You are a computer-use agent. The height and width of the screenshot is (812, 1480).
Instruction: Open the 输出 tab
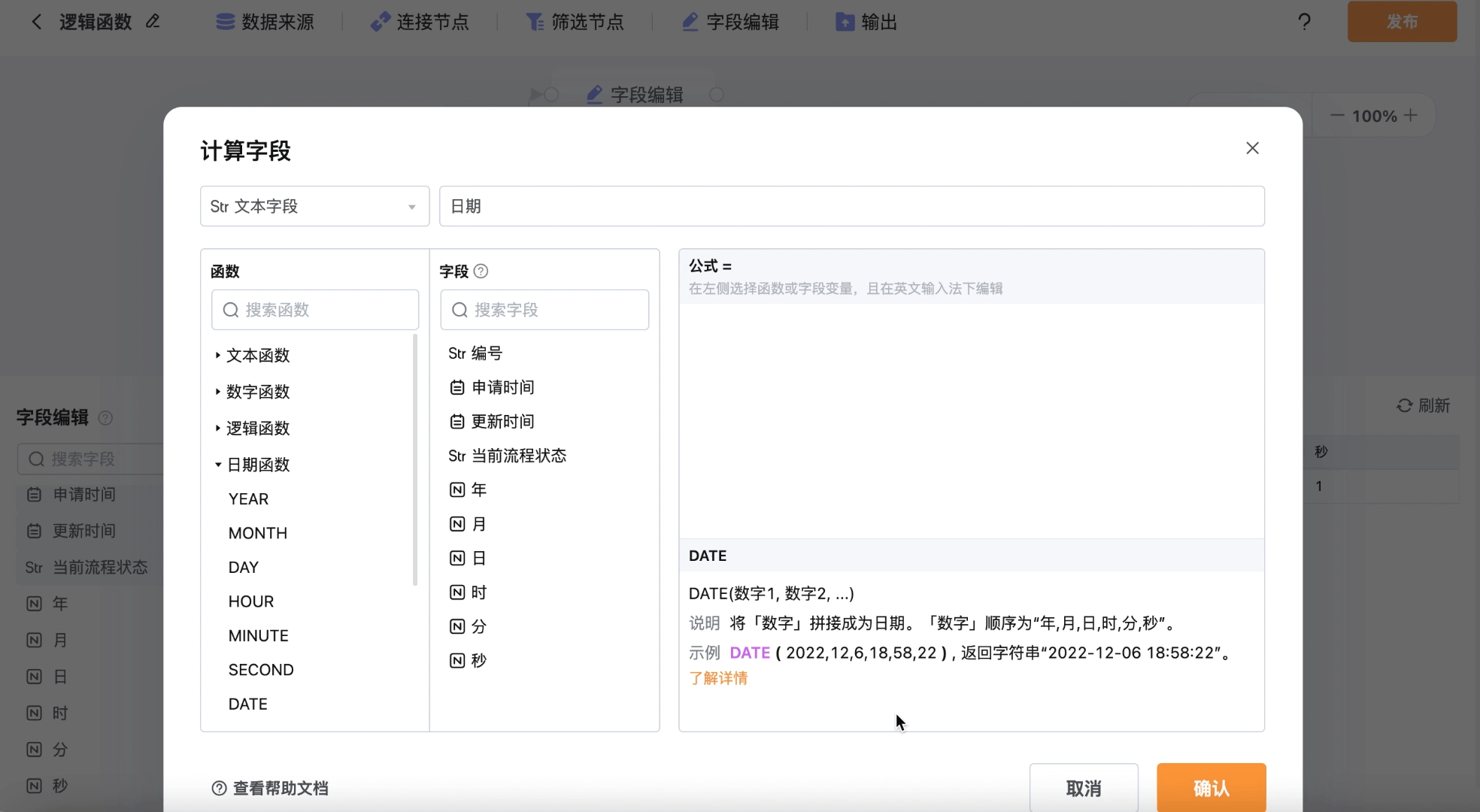(866, 22)
